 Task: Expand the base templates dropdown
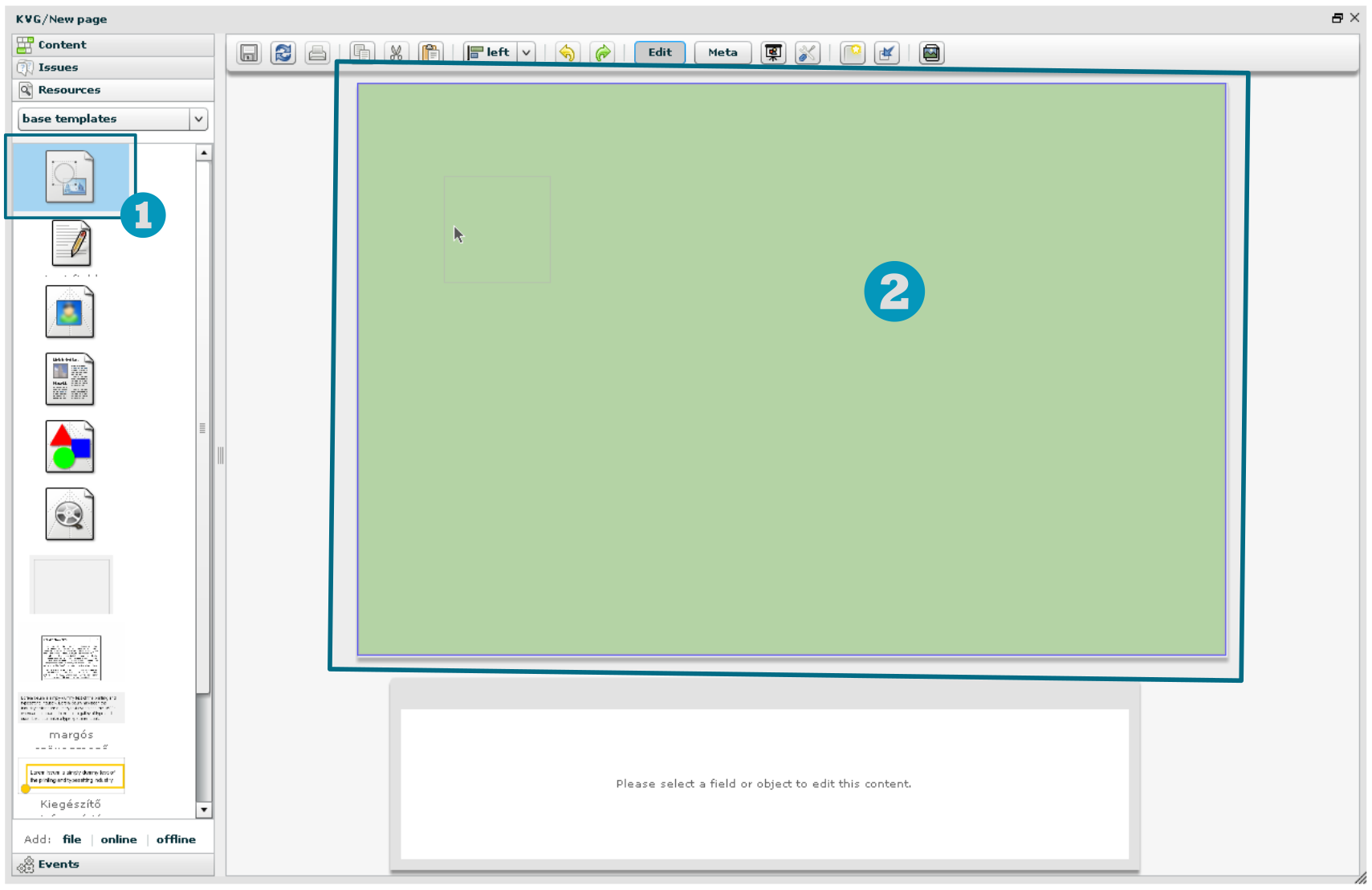pos(197,119)
